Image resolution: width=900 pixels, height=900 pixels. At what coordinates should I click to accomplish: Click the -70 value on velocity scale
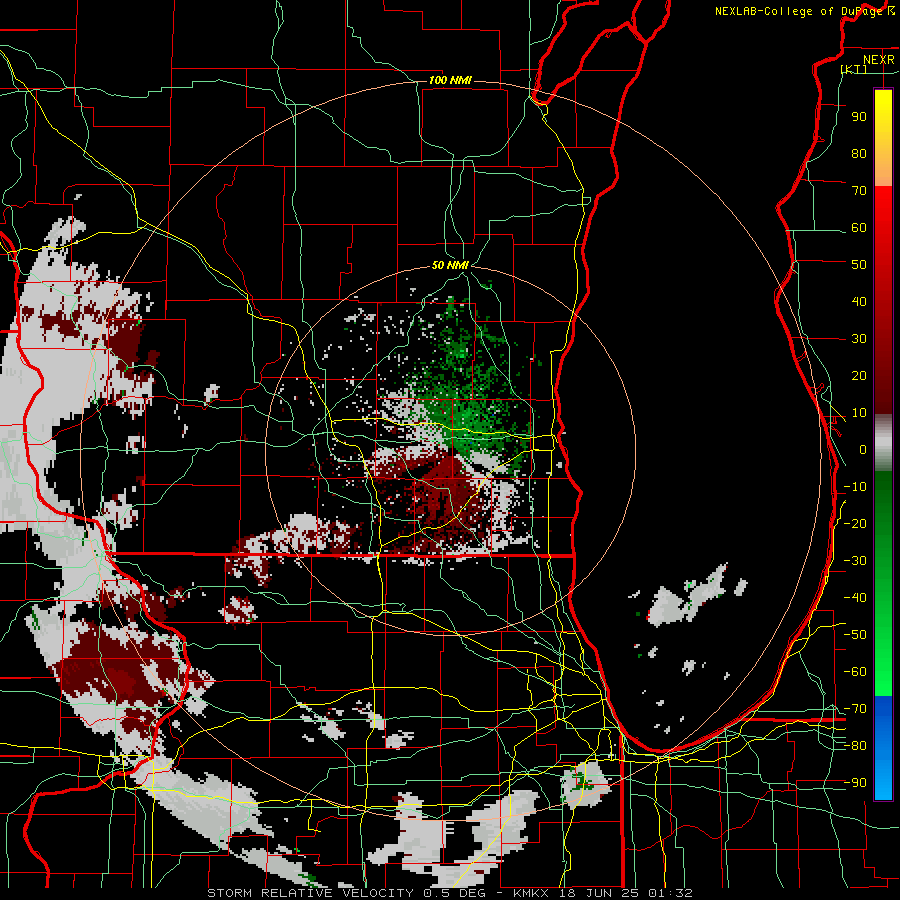pos(855,709)
